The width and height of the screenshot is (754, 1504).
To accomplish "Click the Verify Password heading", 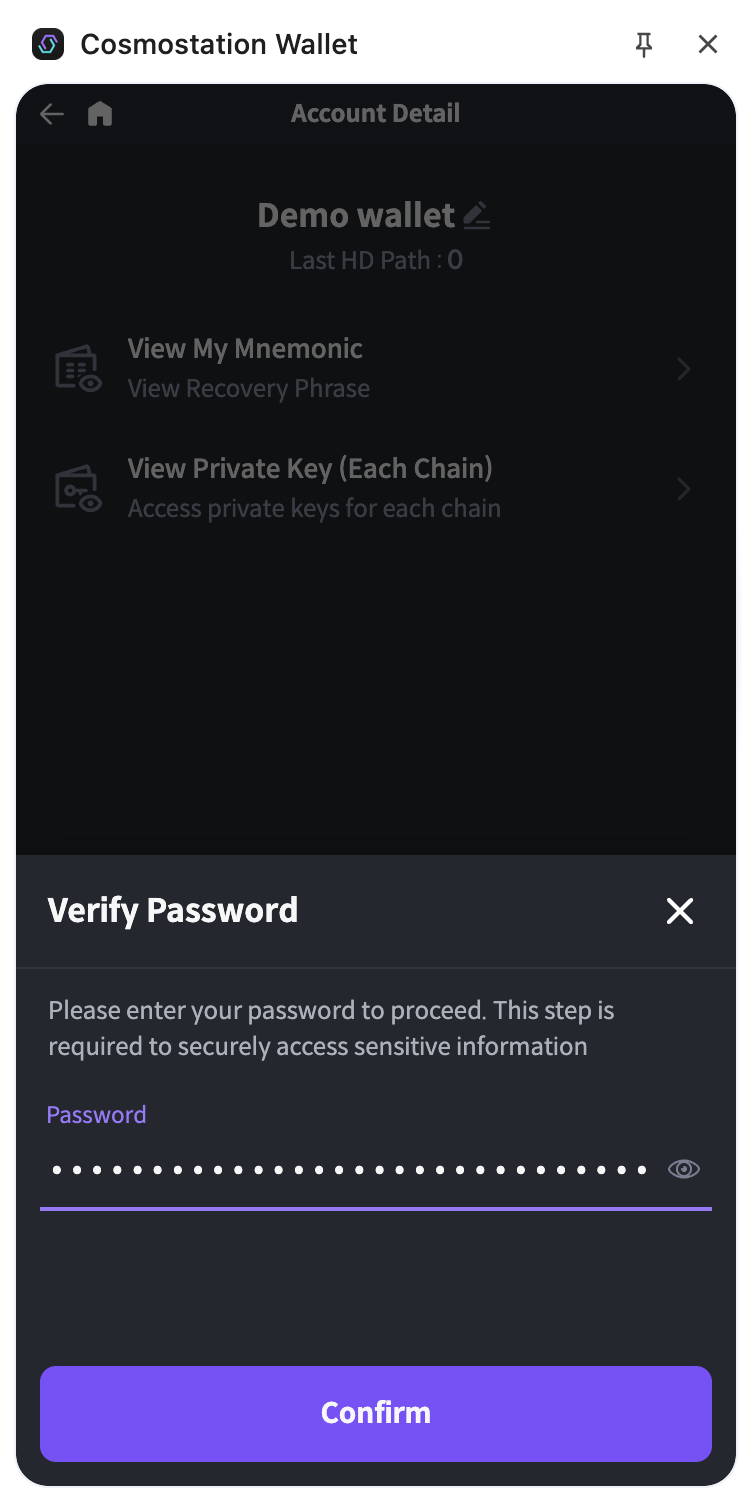I will [173, 911].
